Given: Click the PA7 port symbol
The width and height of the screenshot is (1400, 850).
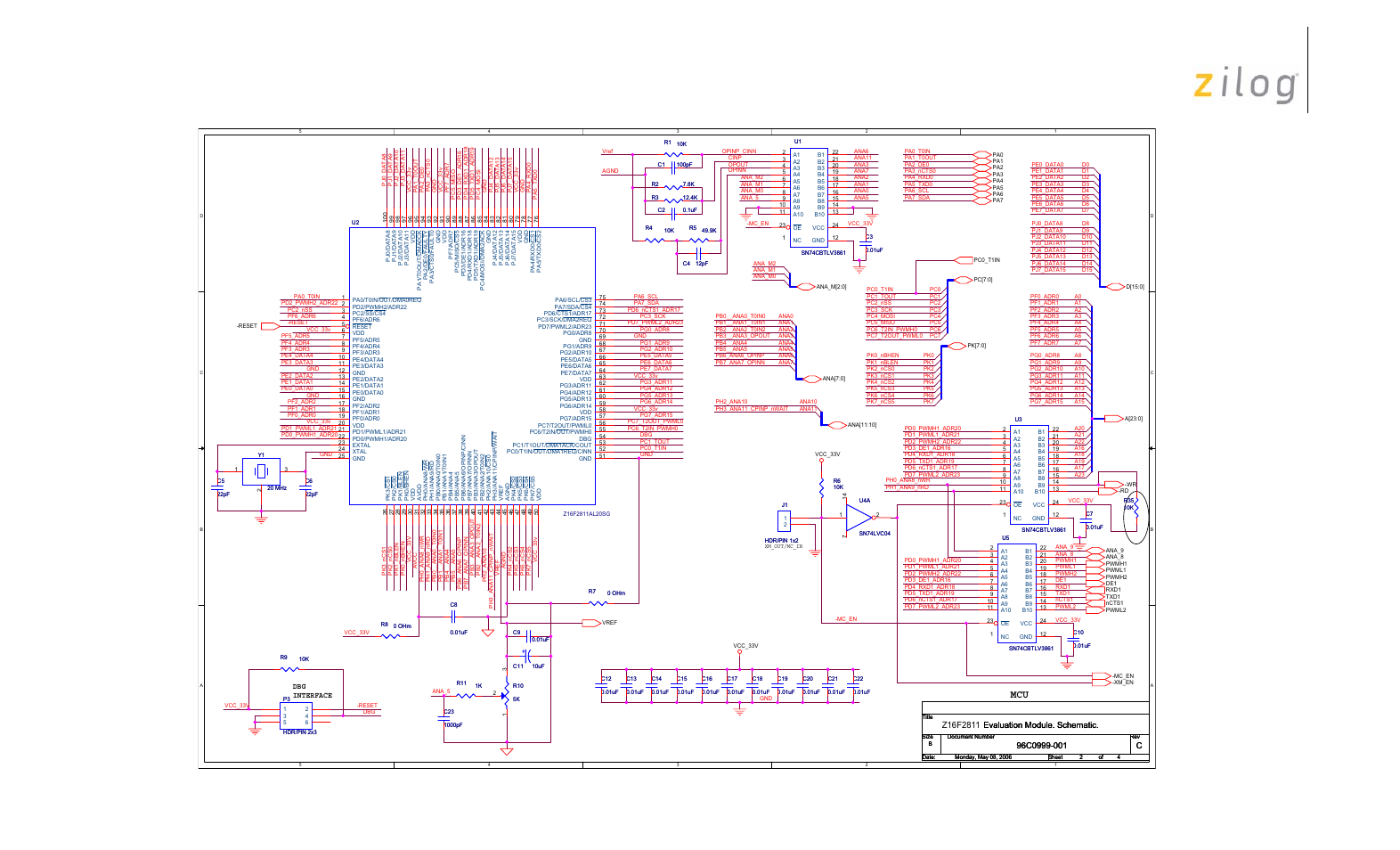Looking at the screenshot, I should (x=982, y=200).
